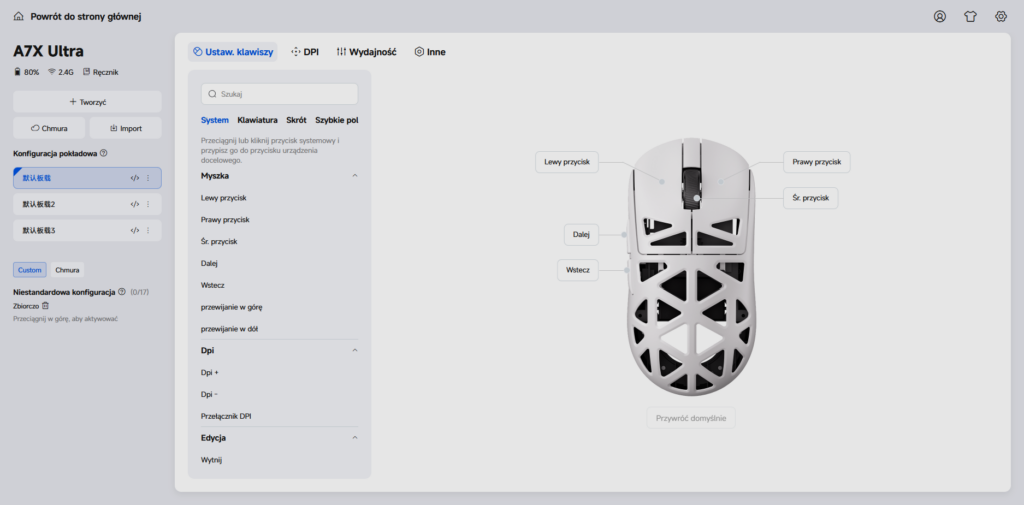1024x505 pixels.
Task: Collapse the Dpi section chevron
Action: point(355,350)
